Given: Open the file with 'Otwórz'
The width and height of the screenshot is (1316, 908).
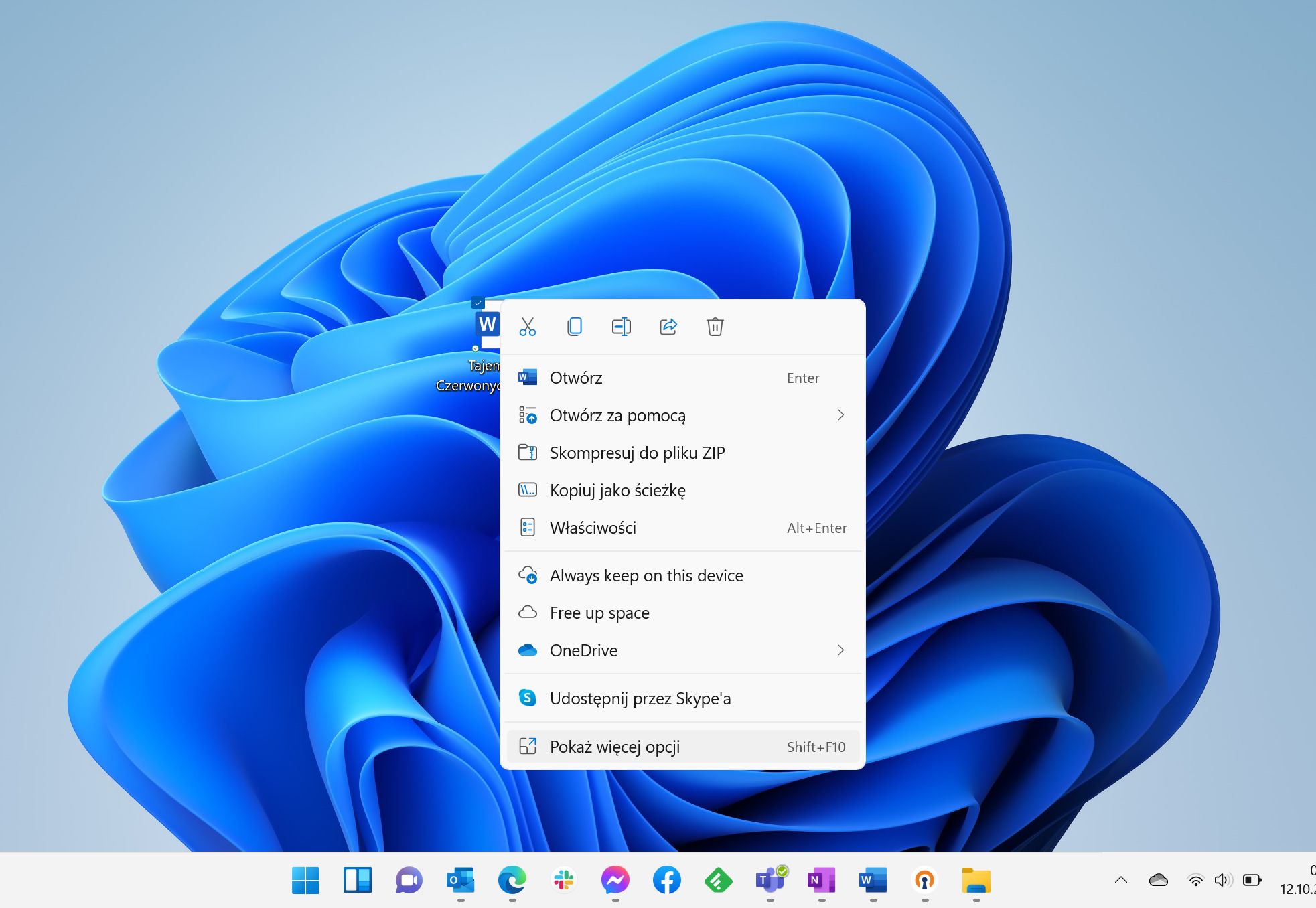Looking at the screenshot, I should (577, 378).
